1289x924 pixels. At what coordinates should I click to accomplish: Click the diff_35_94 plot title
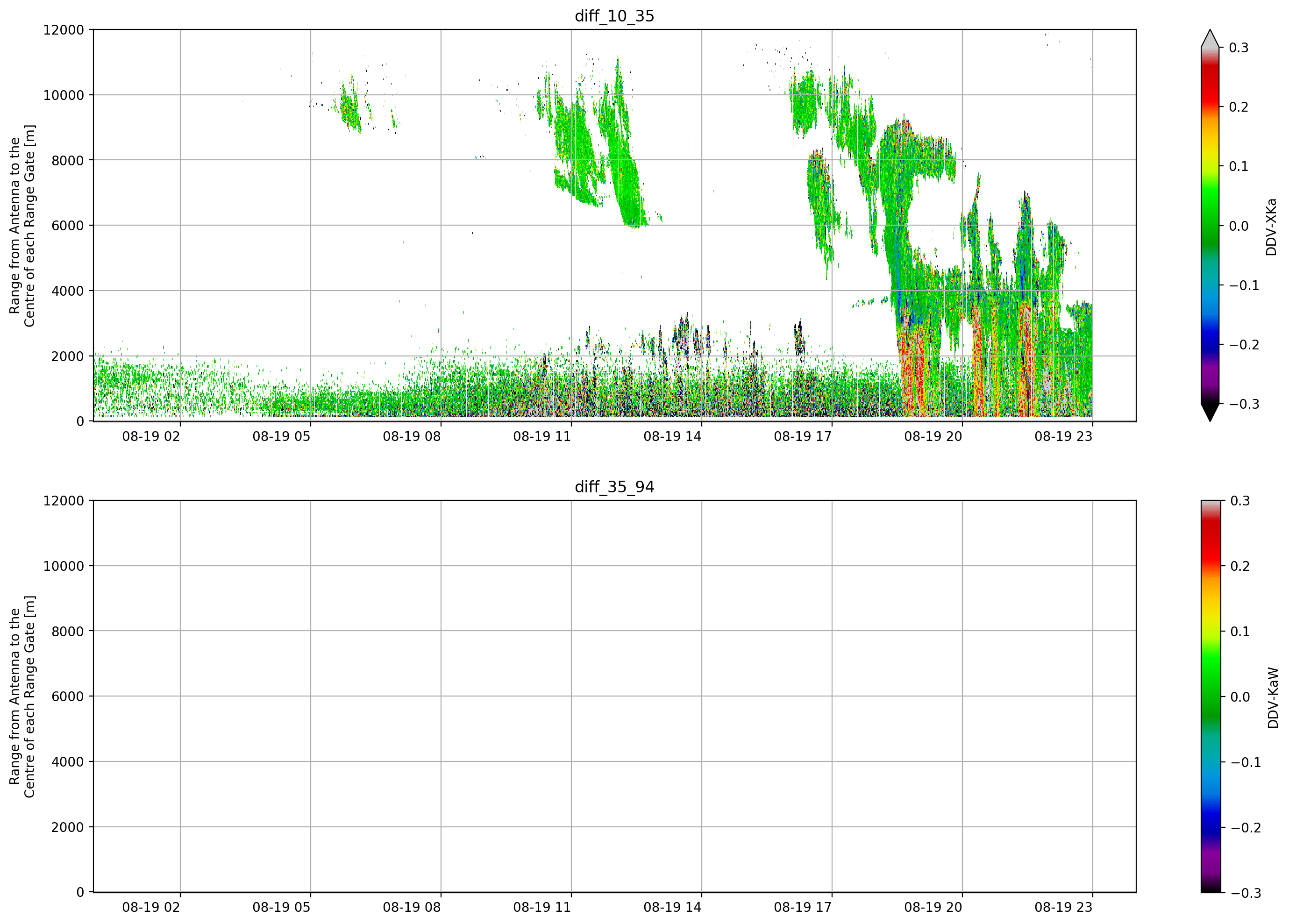click(614, 487)
